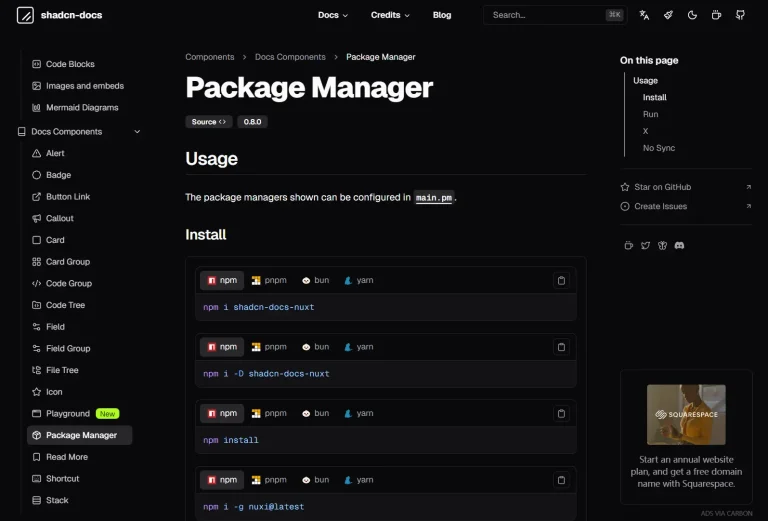Open the Card Group component page

pyautogui.click(x=61, y=262)
